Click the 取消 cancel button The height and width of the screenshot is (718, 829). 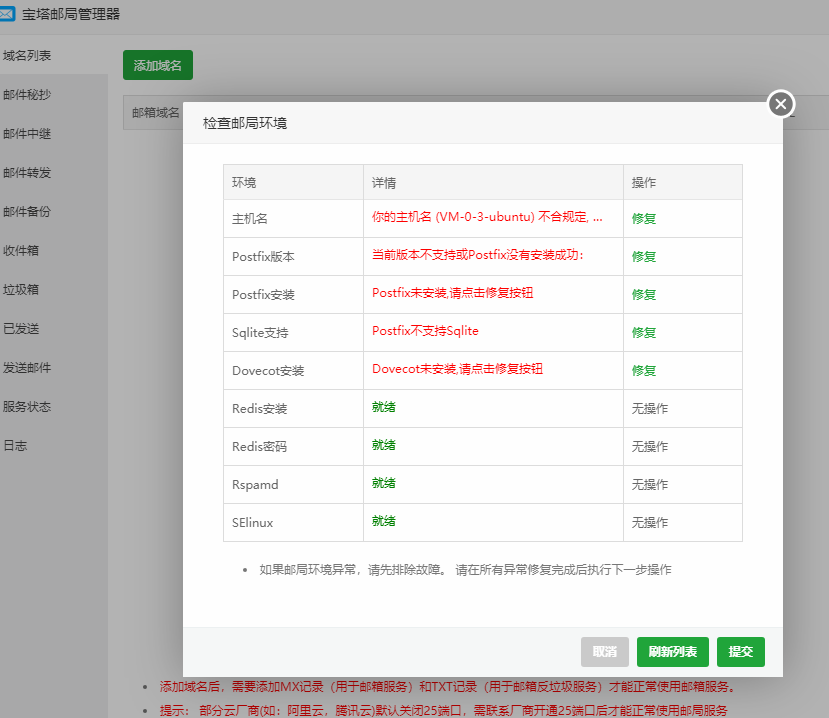(x=604, y=651)
